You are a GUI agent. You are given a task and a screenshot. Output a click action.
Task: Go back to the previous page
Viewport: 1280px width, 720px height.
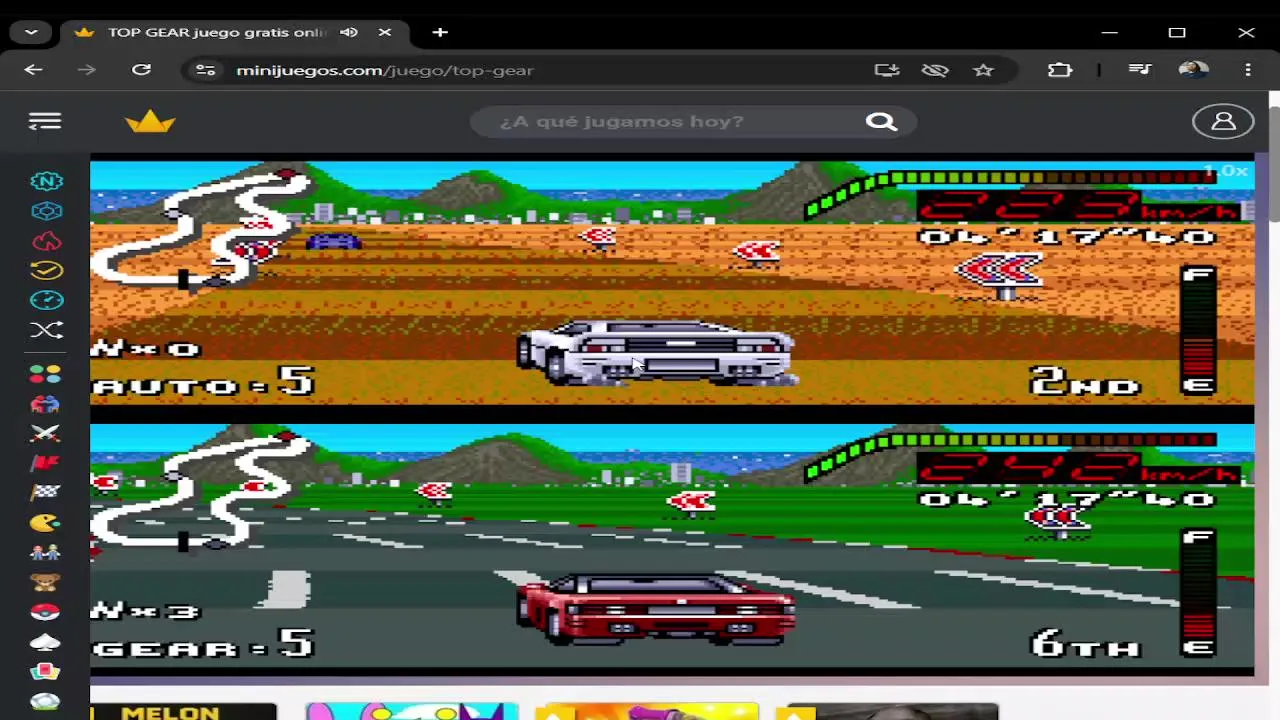[33, 70]
